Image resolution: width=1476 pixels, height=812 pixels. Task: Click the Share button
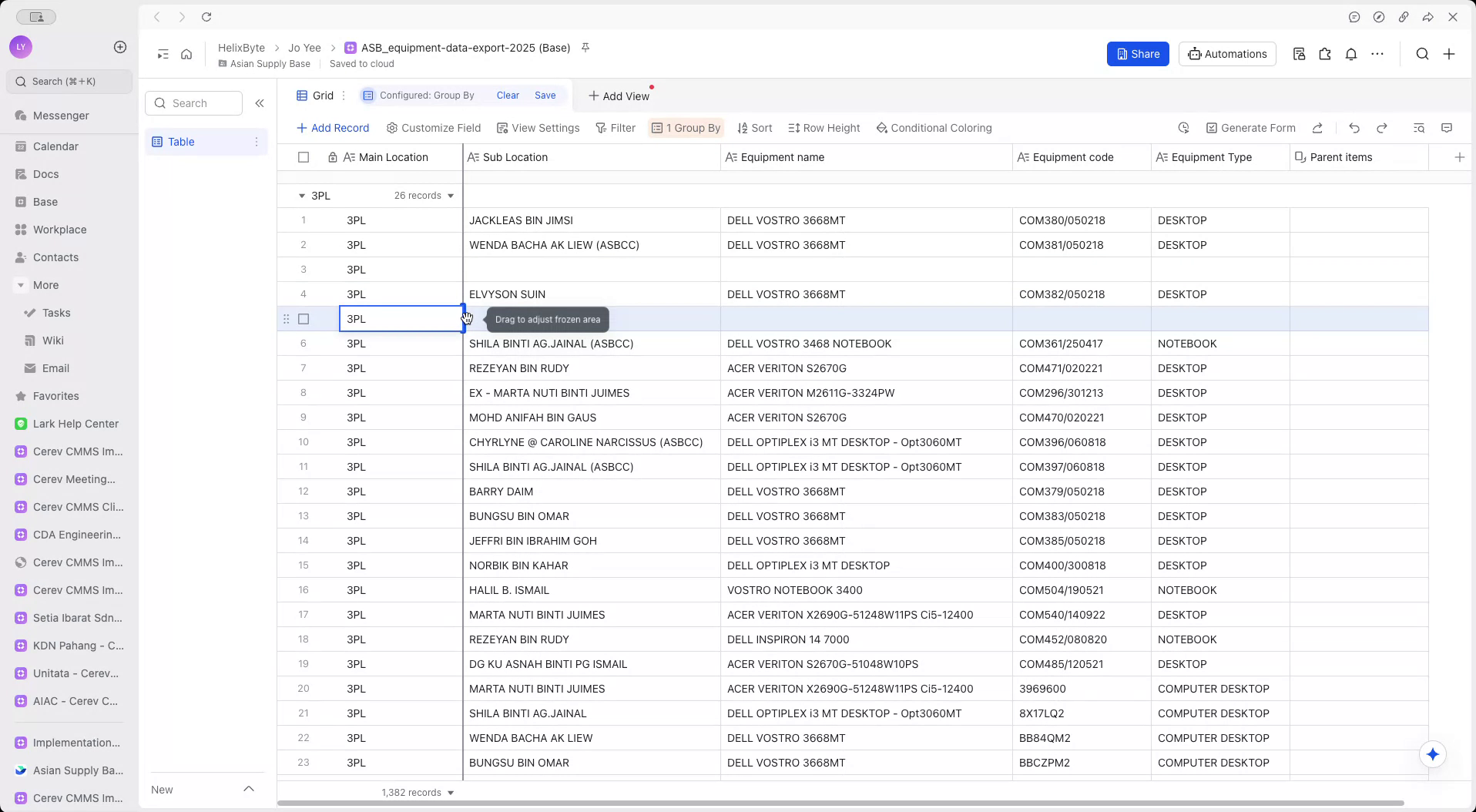tap(1138, 53)
